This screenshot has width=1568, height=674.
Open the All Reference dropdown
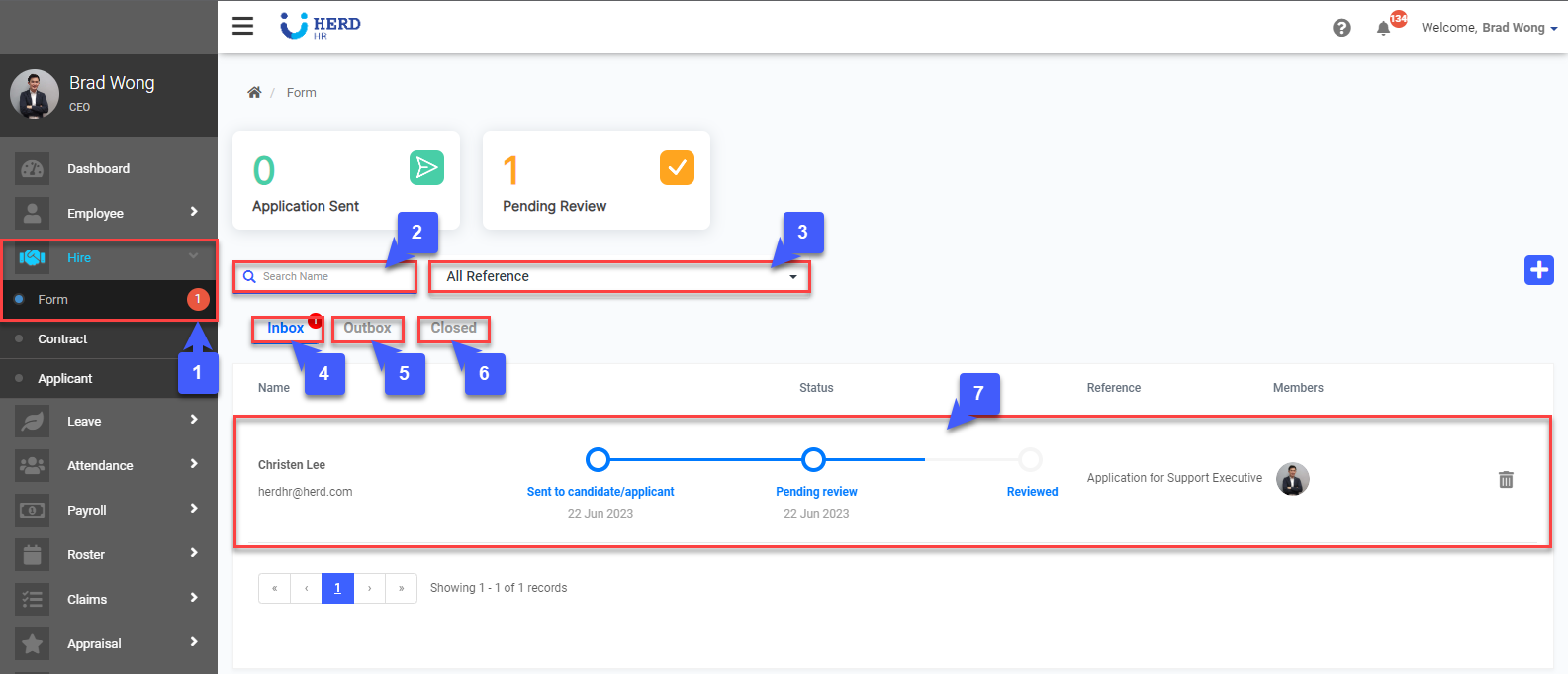619,277
